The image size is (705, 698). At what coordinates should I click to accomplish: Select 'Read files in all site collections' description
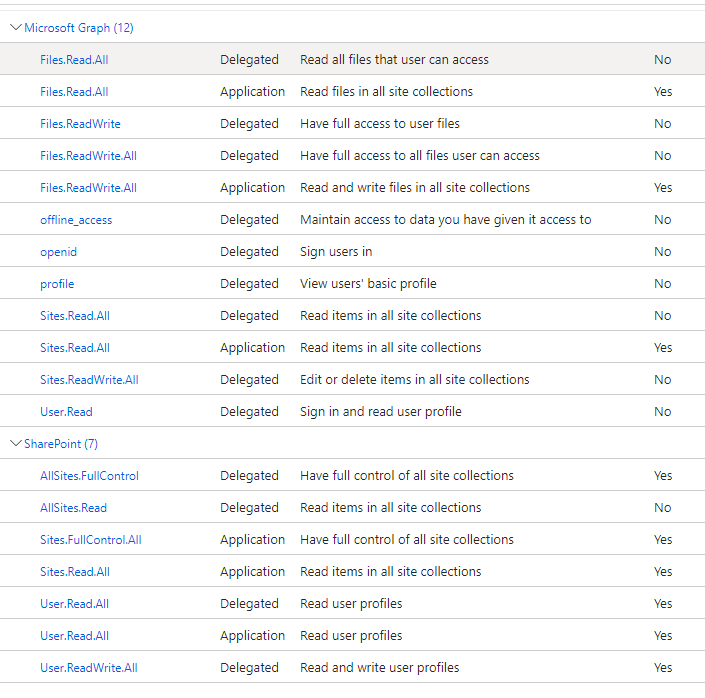click(x=386, y=92)
